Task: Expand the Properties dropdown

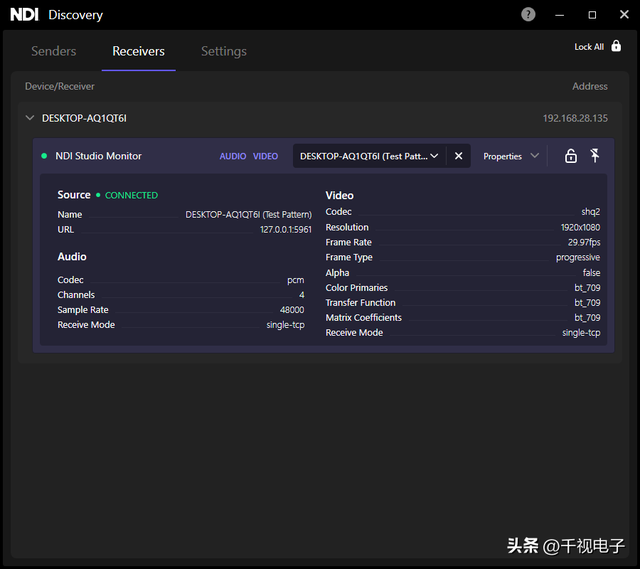Action: [x=511, y=156]
